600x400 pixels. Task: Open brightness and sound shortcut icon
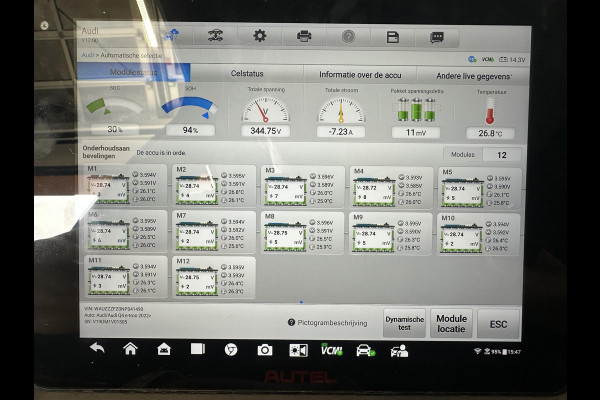(x=298, y=350)
